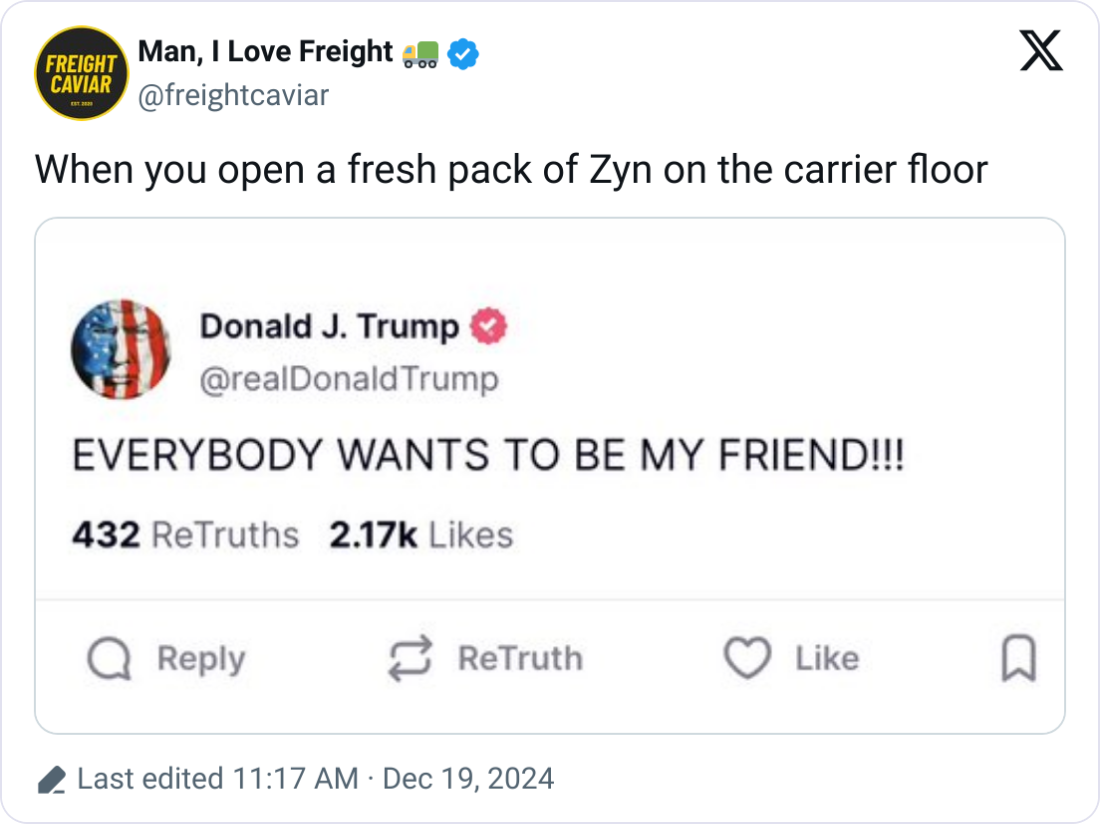Click the blue verified badge

click(462, 54)
